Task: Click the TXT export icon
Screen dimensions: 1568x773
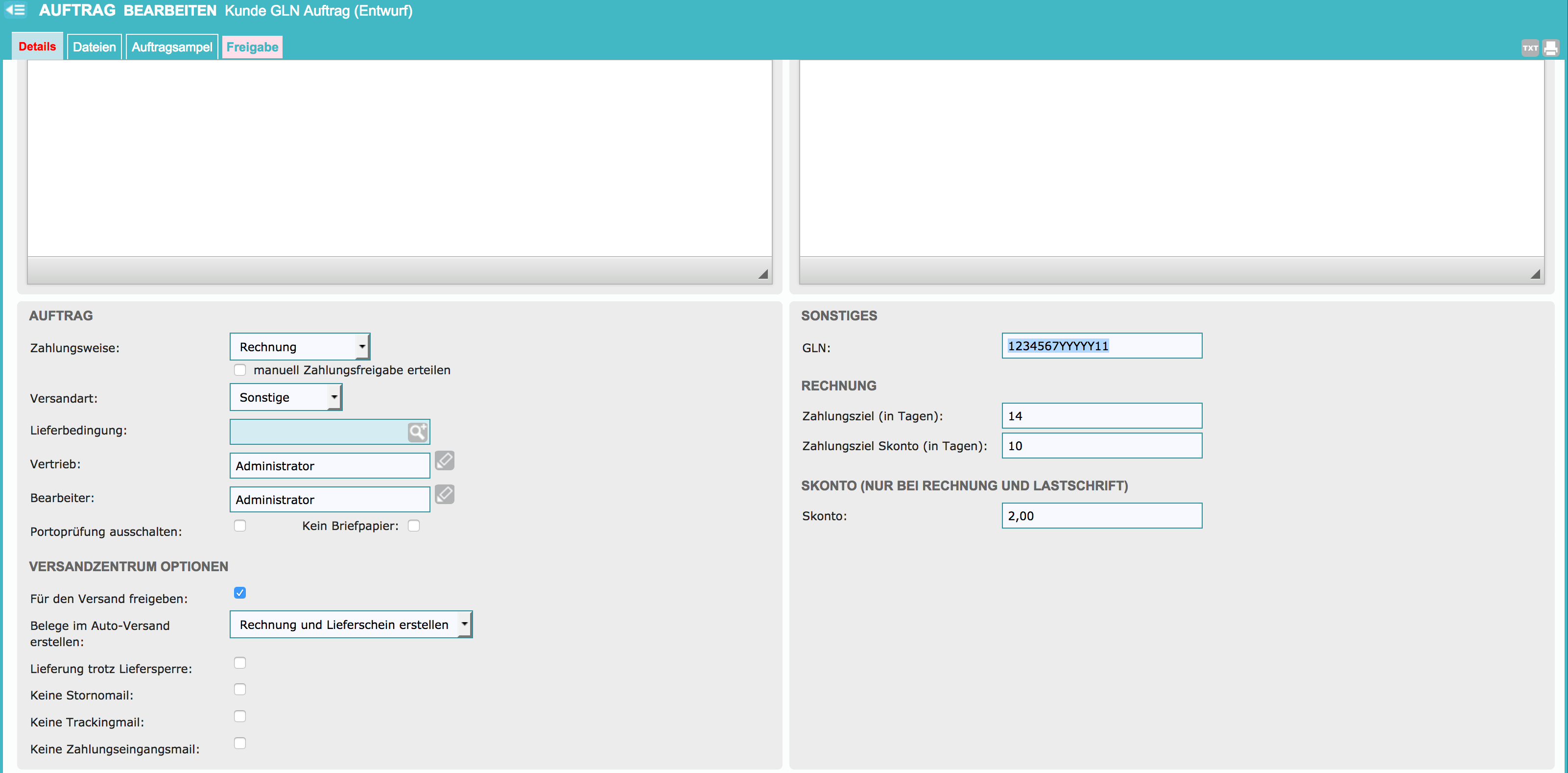Action: pyautogui.click(x=1530, y=48)
